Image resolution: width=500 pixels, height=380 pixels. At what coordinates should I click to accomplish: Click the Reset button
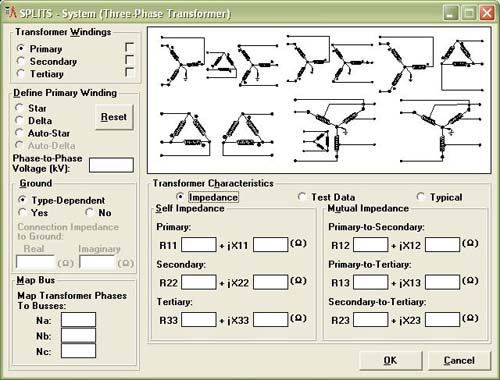point(114,117)
